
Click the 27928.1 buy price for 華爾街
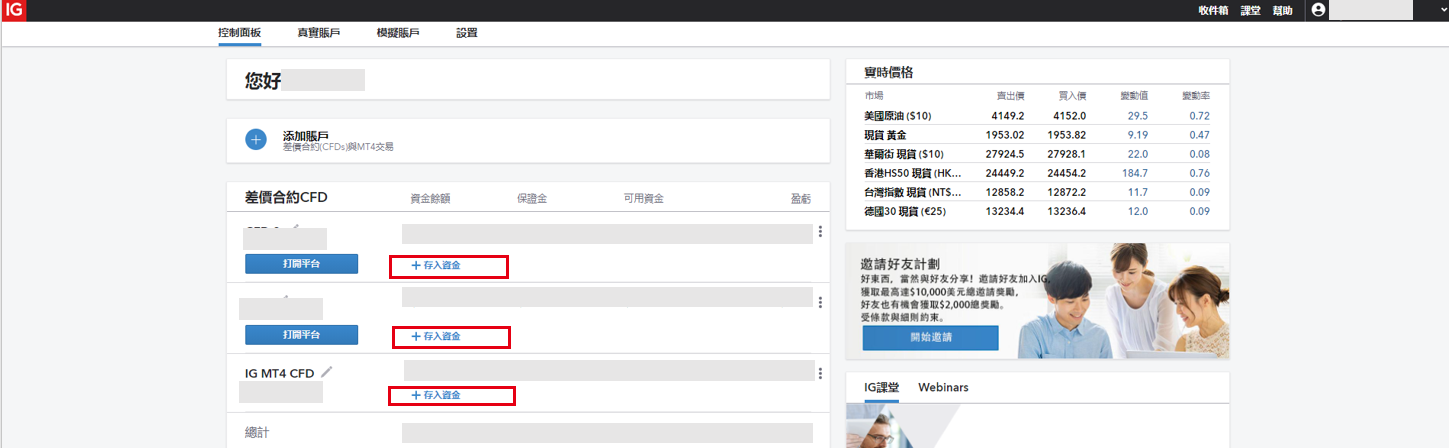pos(1067,154)
